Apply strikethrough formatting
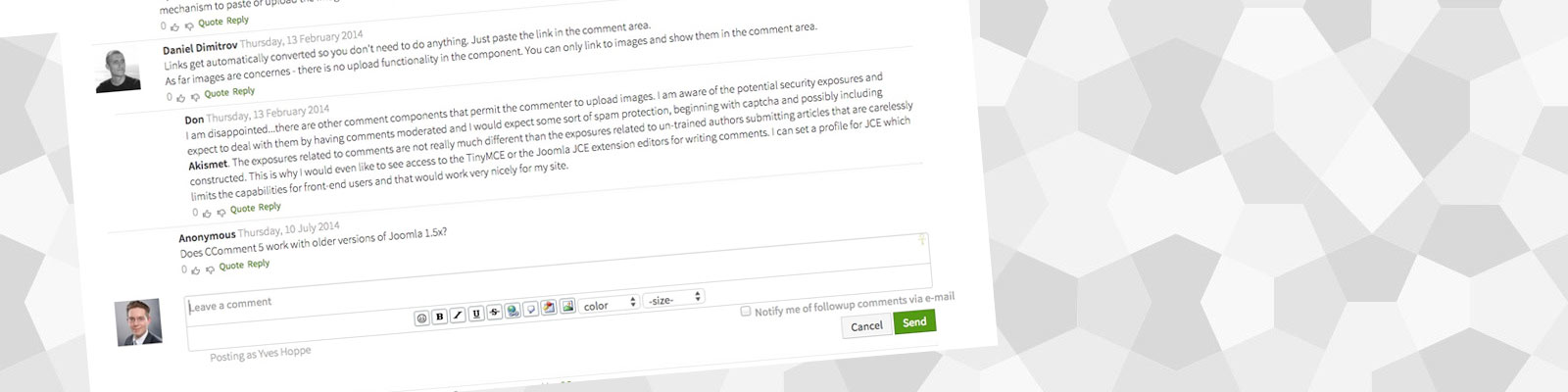The image size is (1568, 392). [495, 313]
